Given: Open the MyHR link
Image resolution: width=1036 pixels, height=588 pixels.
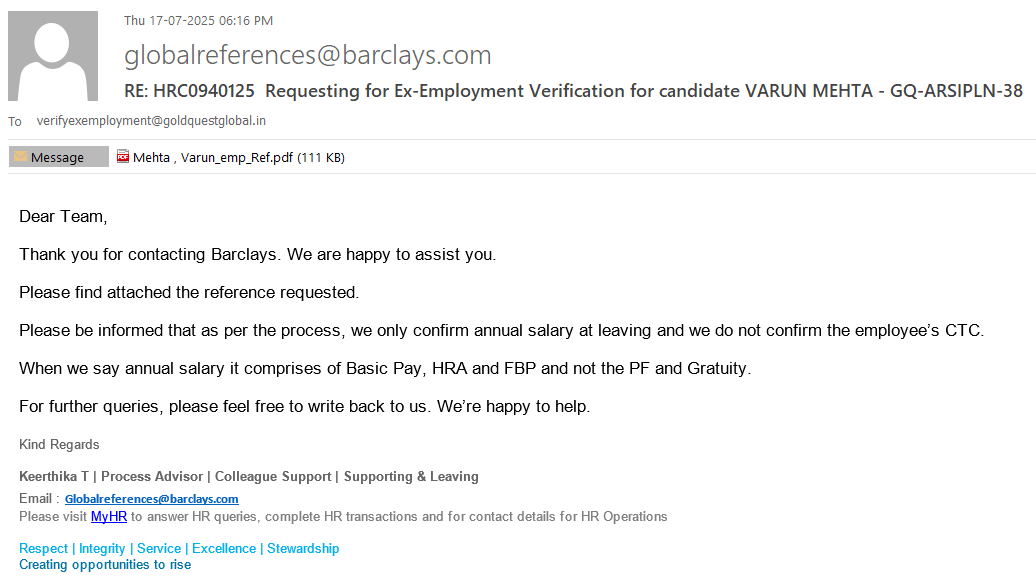Looking at the screenshot, I should point(108,517).
